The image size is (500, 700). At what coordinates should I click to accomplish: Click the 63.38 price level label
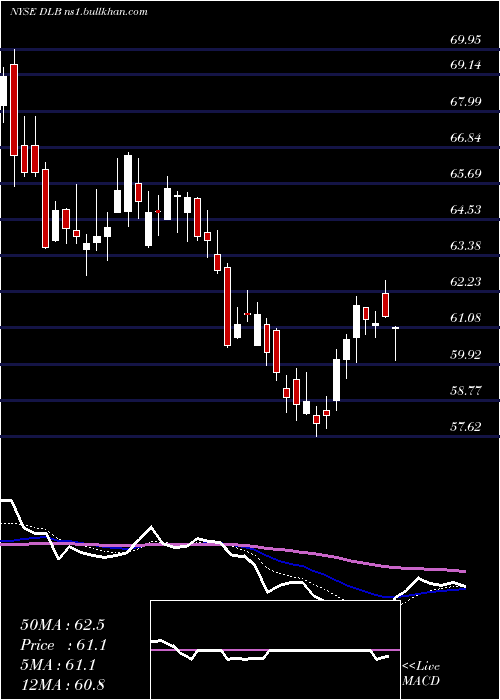(466, 246)
